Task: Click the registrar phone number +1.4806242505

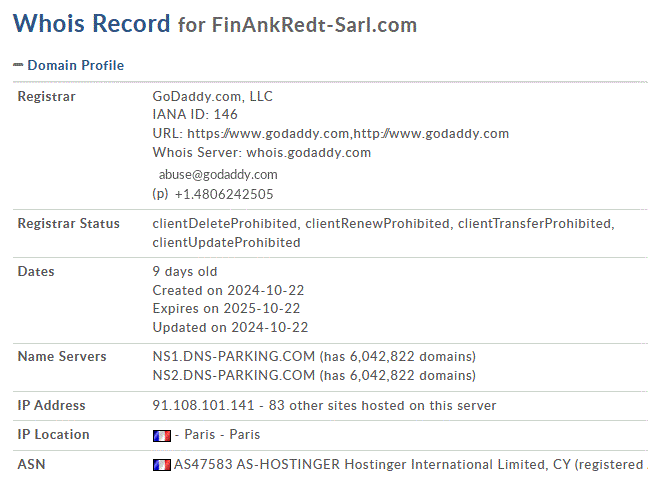Action: tap(224, 194)
